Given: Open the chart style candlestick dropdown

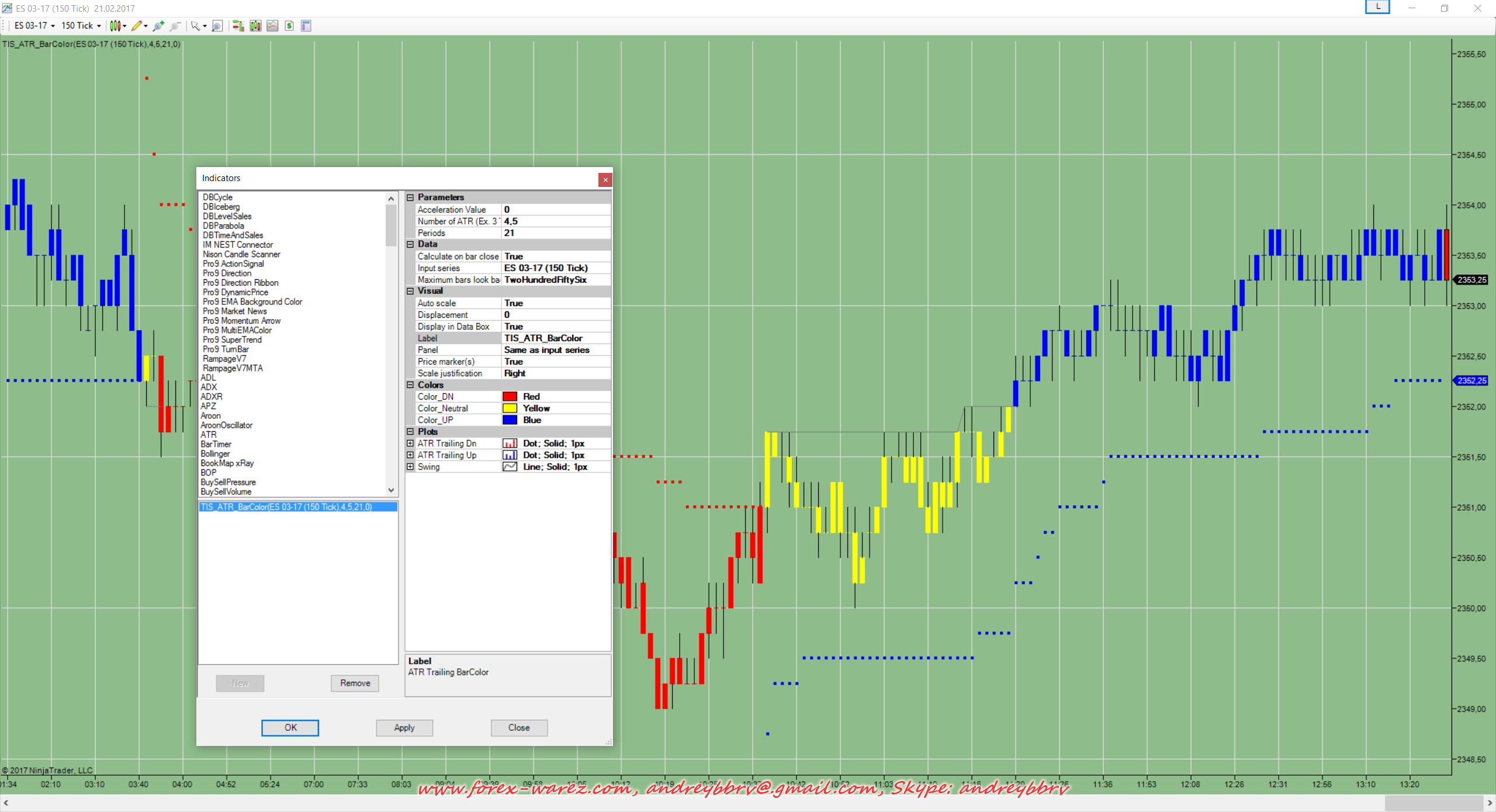Looking at the screenshot, I should click(117, 26).
